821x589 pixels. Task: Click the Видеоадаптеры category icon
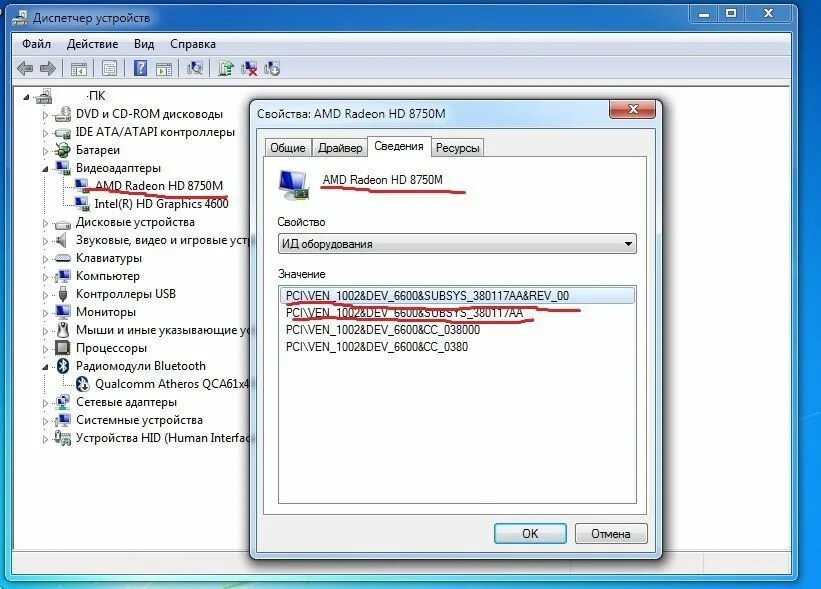pyautogui.click(x=63, y=168)
